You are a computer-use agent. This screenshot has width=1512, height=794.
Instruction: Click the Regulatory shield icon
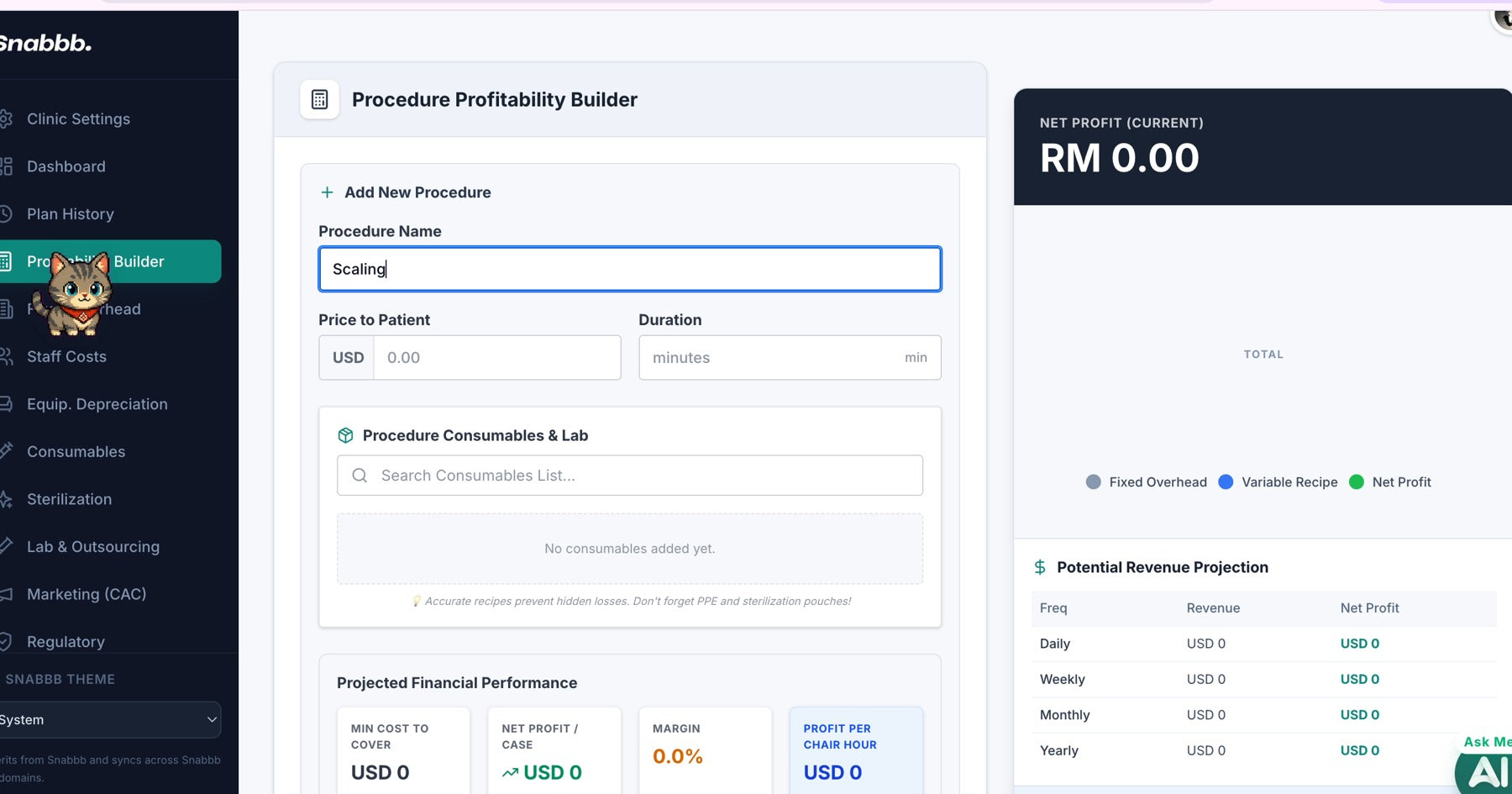[x=5, y=642]
